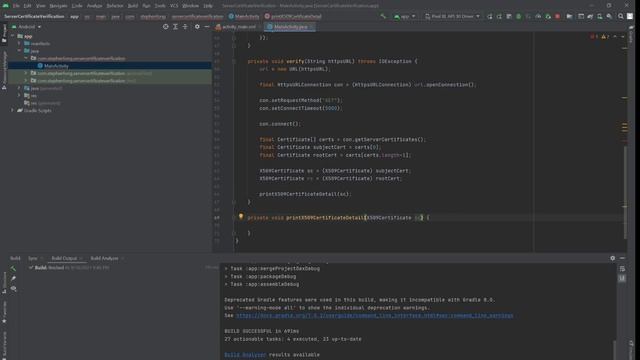This screenshot has width=640, height=360.
Task: Expand the Gradle Scripts node
Action: click(13, 110)
